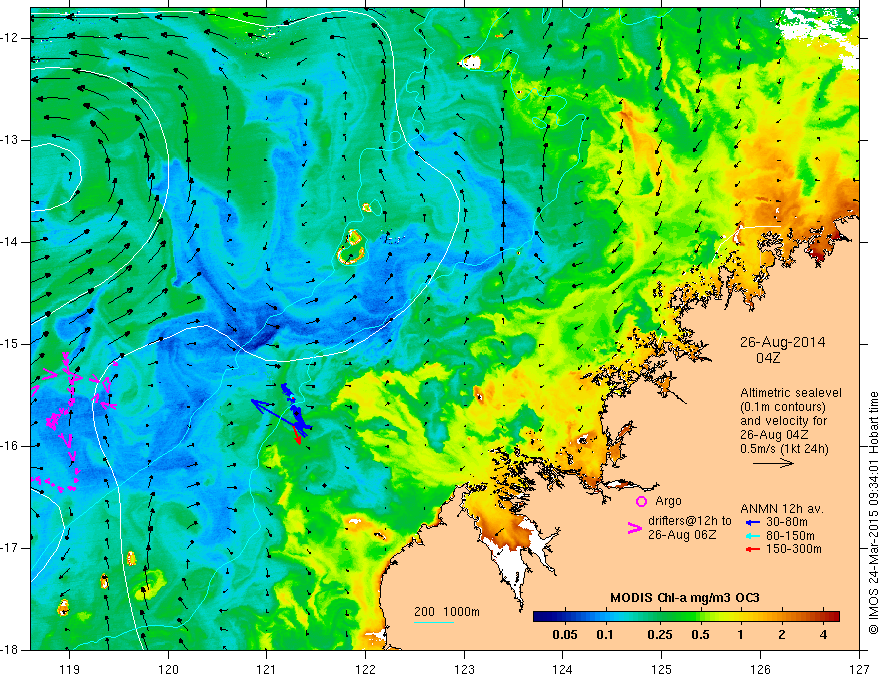This screenshot has width=880, height=680.
Task: Click the 'Argo' legend label
Action: 668,501
